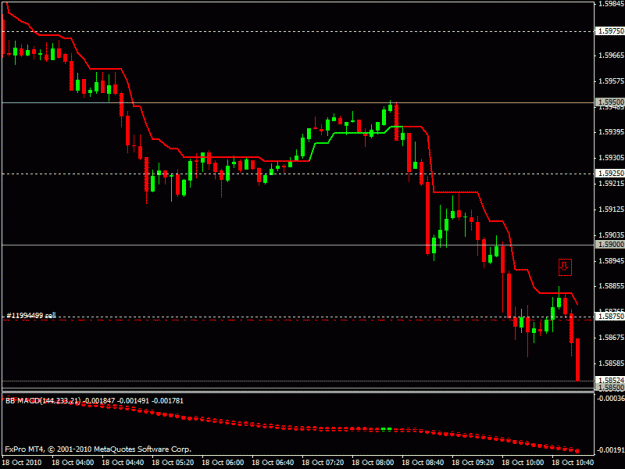Viewport: 625px width, 469px height.
Task: Click the 1.58675 price axis label
Action: click(611, 338)
